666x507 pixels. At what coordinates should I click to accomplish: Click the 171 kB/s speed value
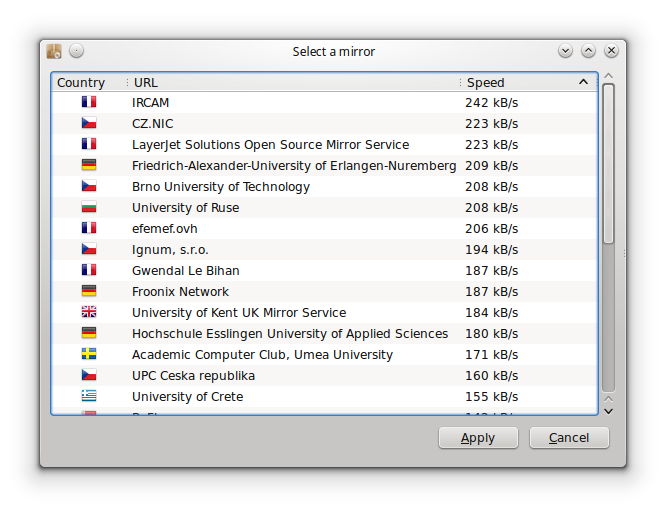point(491,355)
